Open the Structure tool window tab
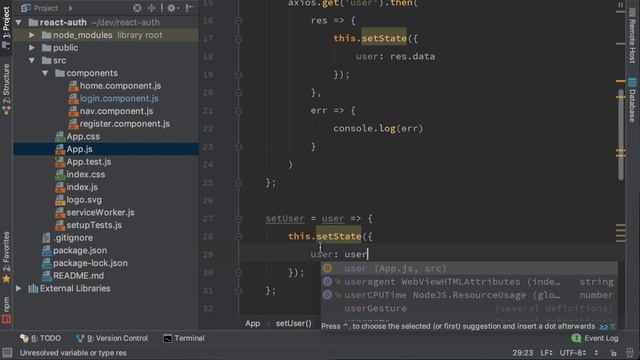Image resolution: width=640 pixels, height=360 pixels. [6, 89]
